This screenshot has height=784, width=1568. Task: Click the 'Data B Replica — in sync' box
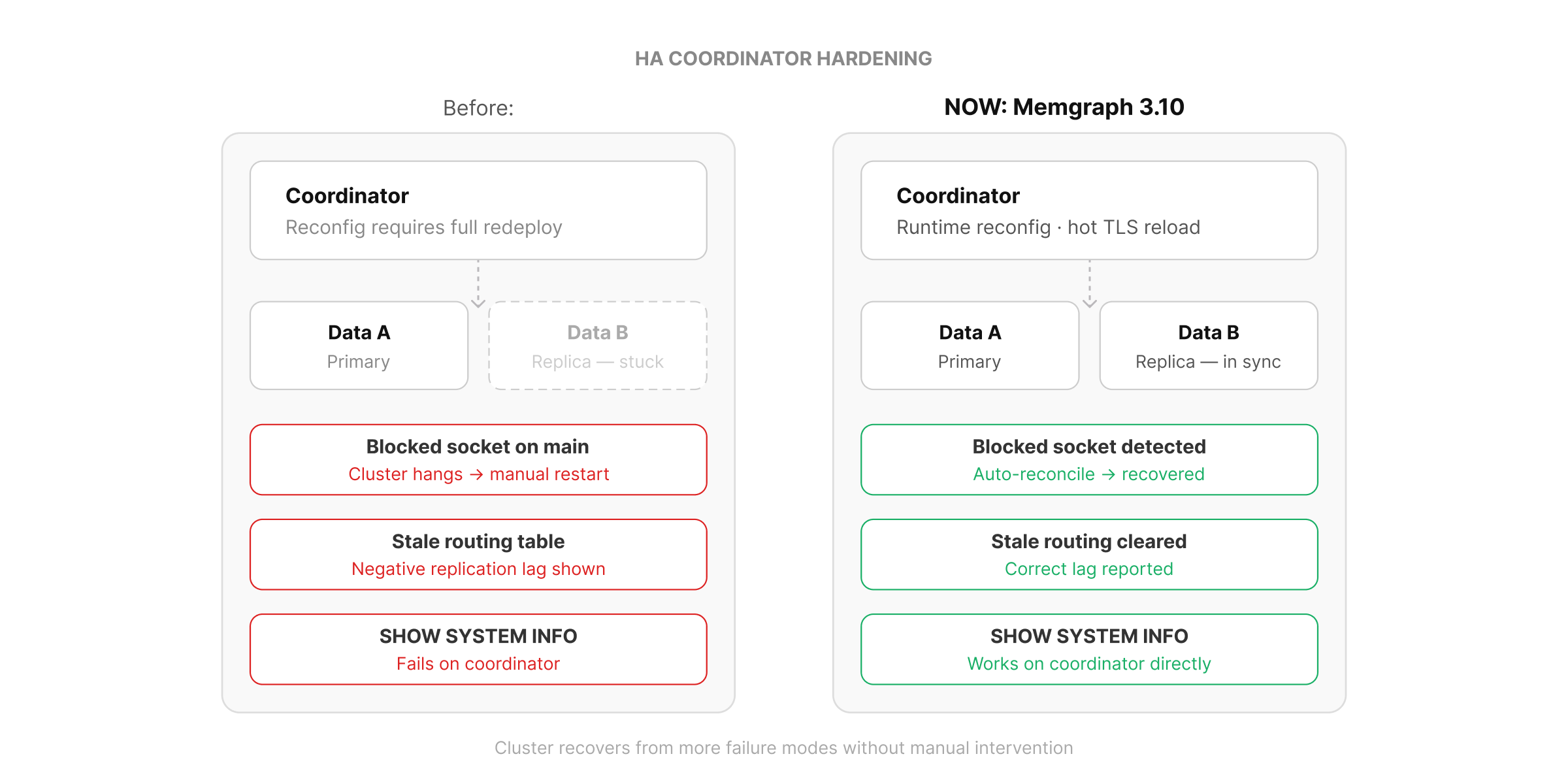coord(1209,346)
